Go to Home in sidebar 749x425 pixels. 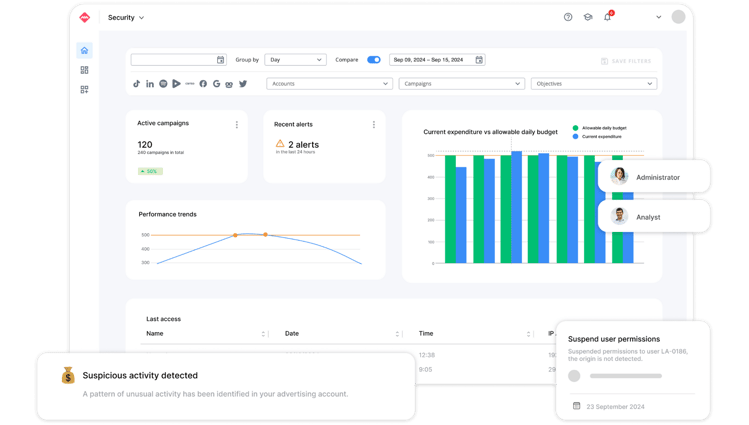pos(85,50)
